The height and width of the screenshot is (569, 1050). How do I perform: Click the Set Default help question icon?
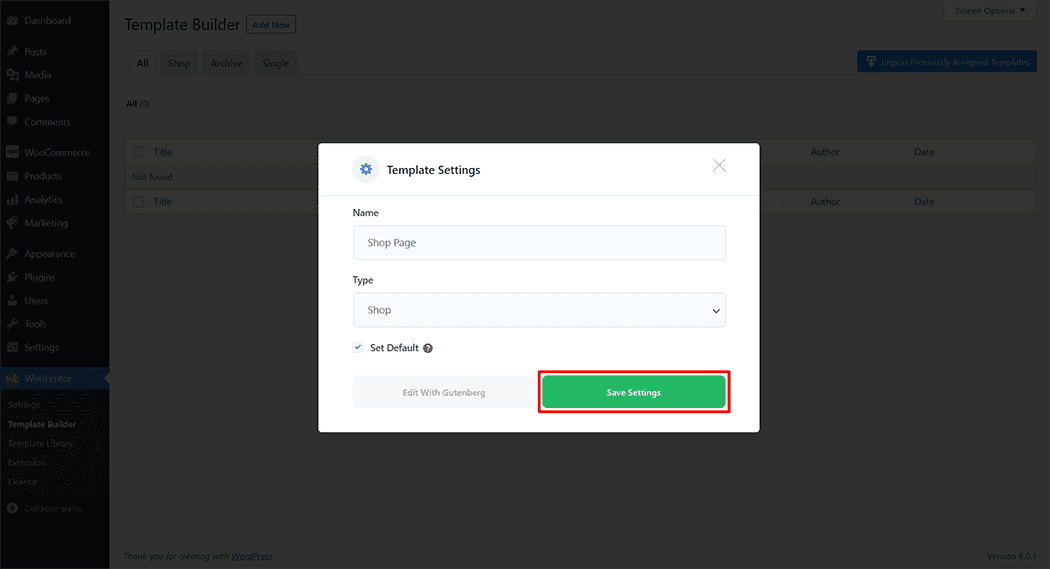428,348
